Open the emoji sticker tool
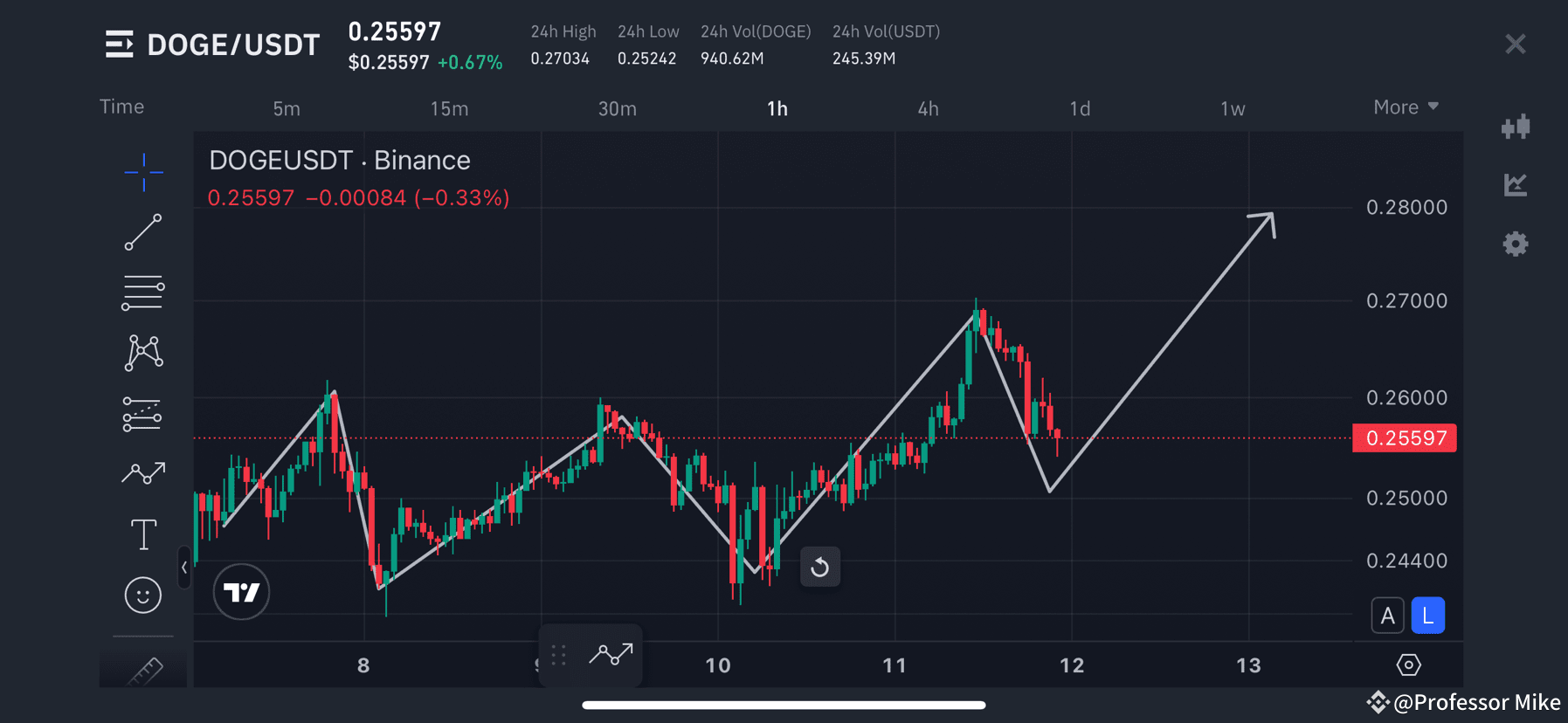The width and height of the screenshot is (1568, 723). click(143, 595)
